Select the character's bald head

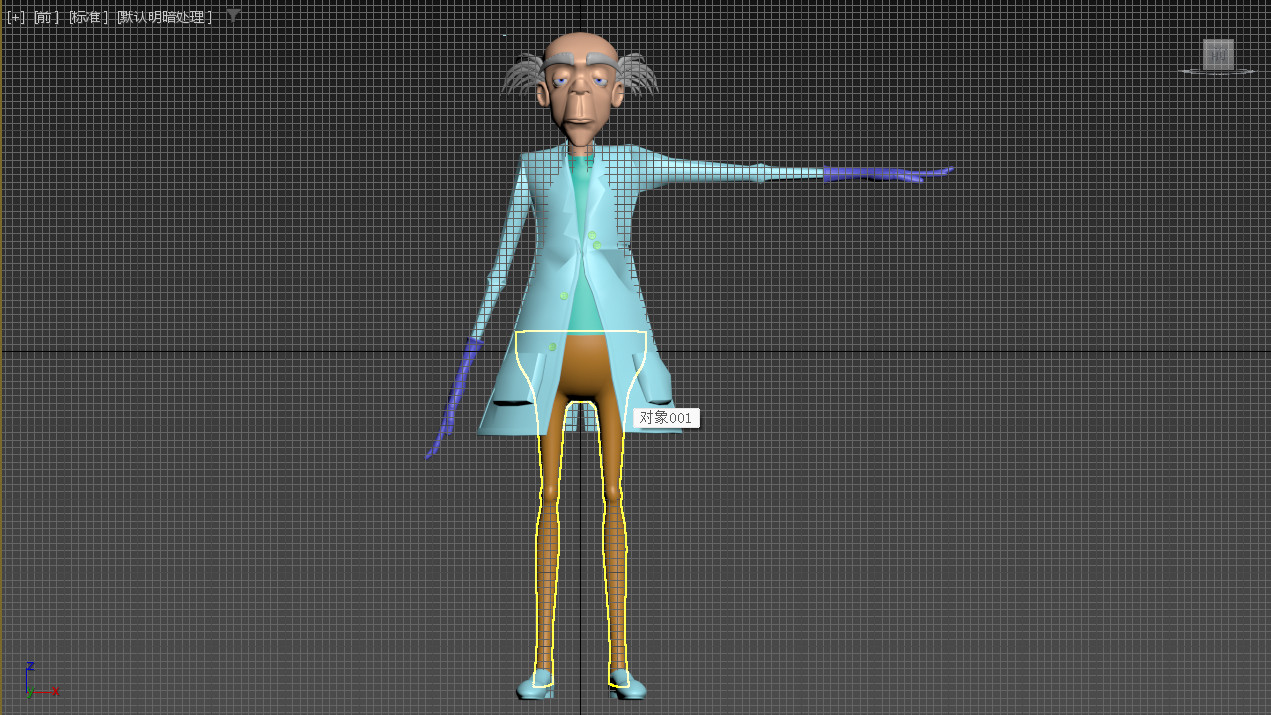[x=576, y=47]
